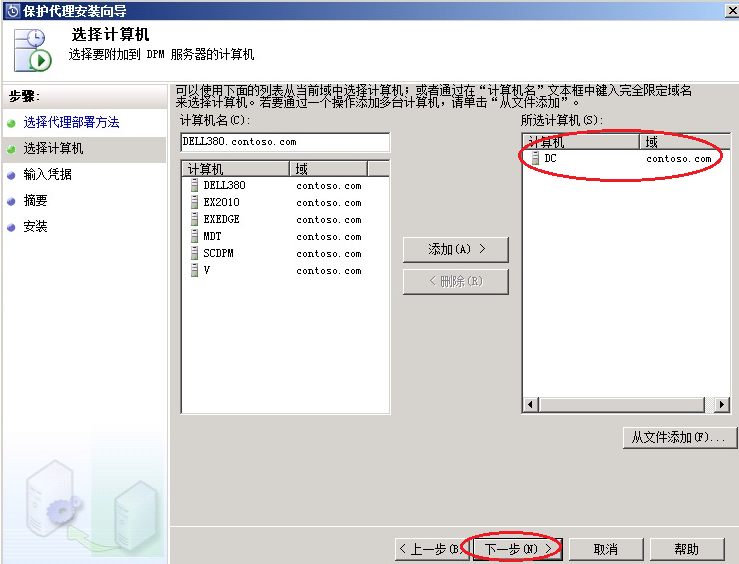Click contoso.com domain in DC row

pos(679,159)
